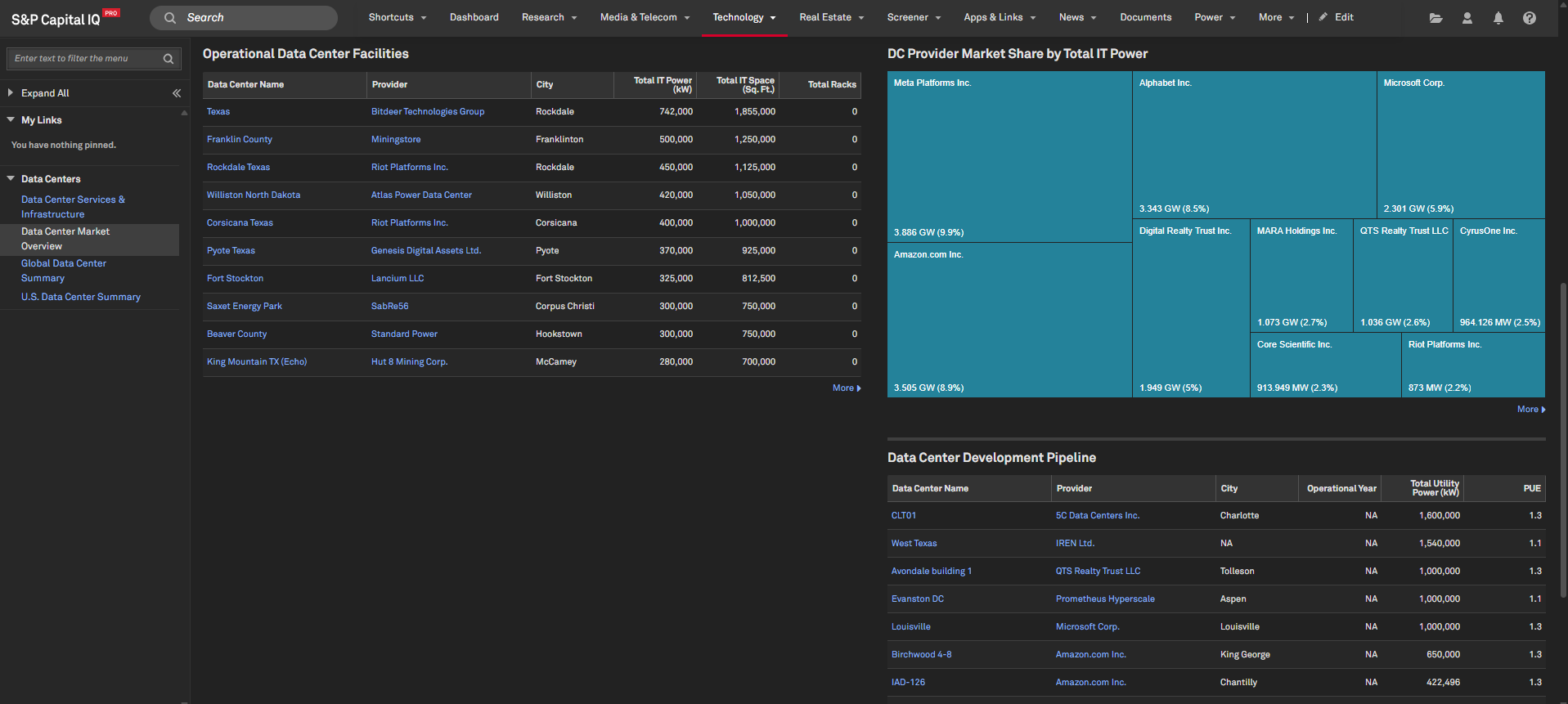
Task: Open the folder icon in the top bar
Action: click(x=1435, y=18)
